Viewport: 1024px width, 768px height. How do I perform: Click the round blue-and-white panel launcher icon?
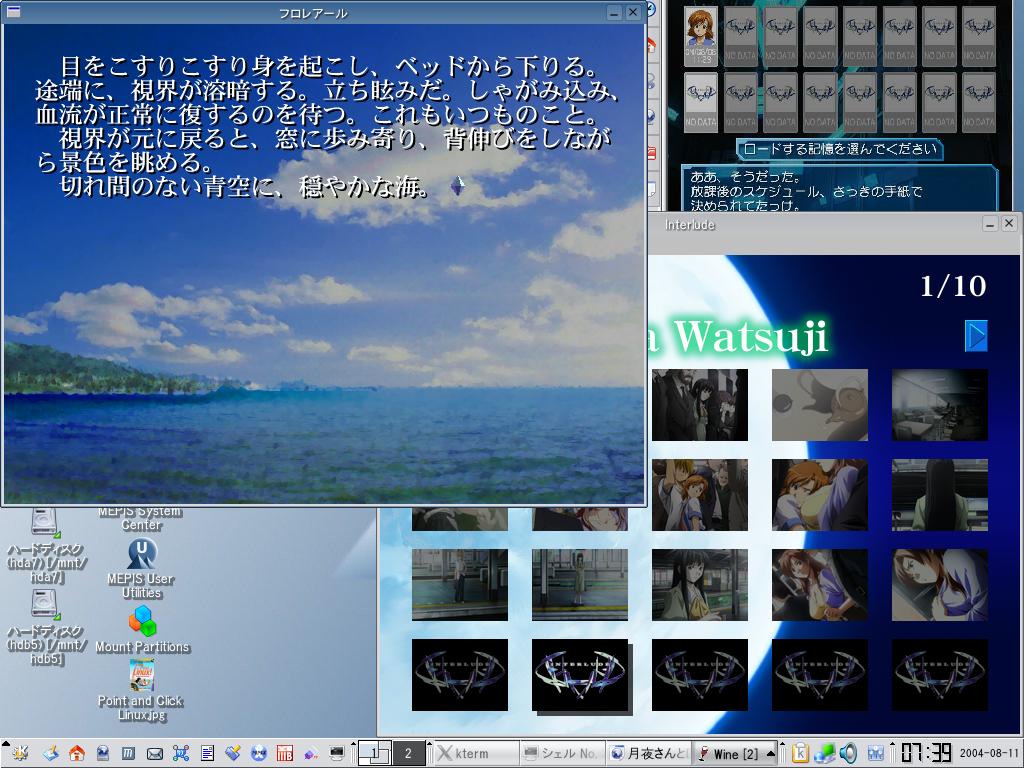pos(259,753)
